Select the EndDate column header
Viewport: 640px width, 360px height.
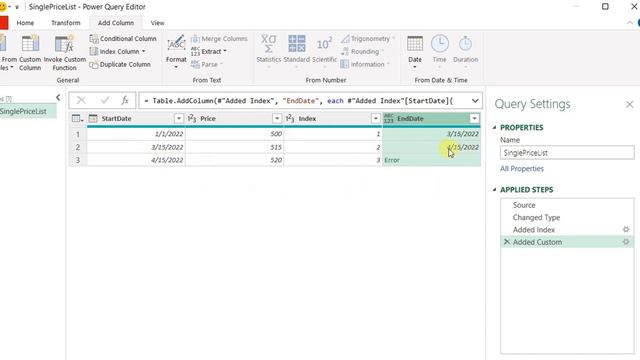coord(431,118)
